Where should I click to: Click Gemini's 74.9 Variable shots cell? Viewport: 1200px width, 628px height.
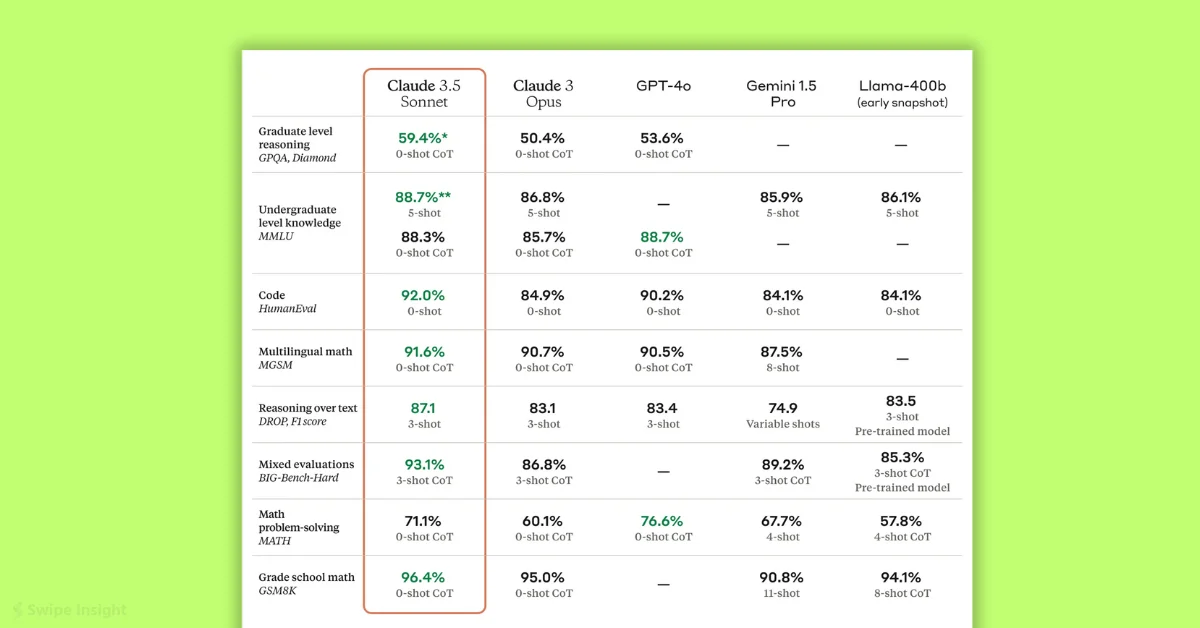point(782,415)
